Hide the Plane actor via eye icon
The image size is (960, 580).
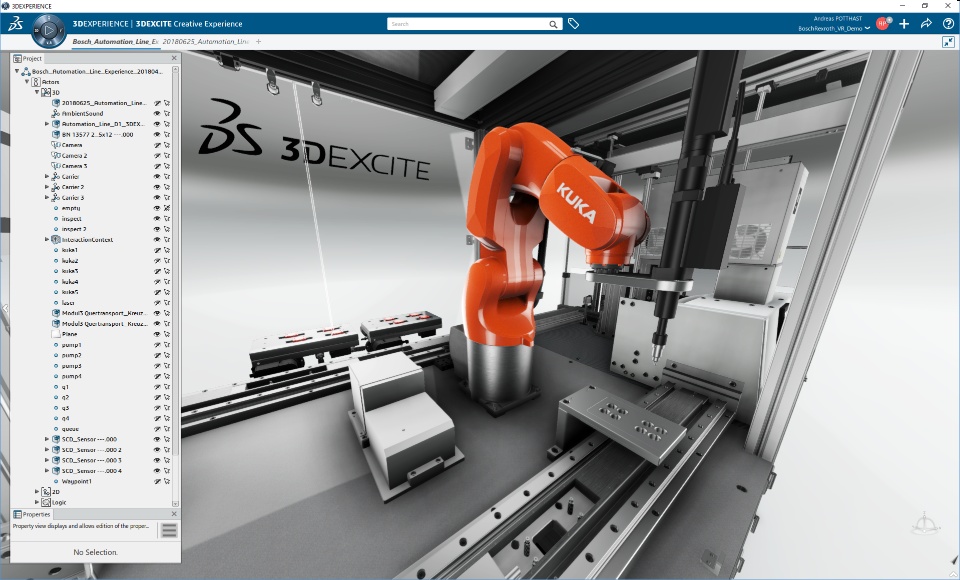[157, 334]
